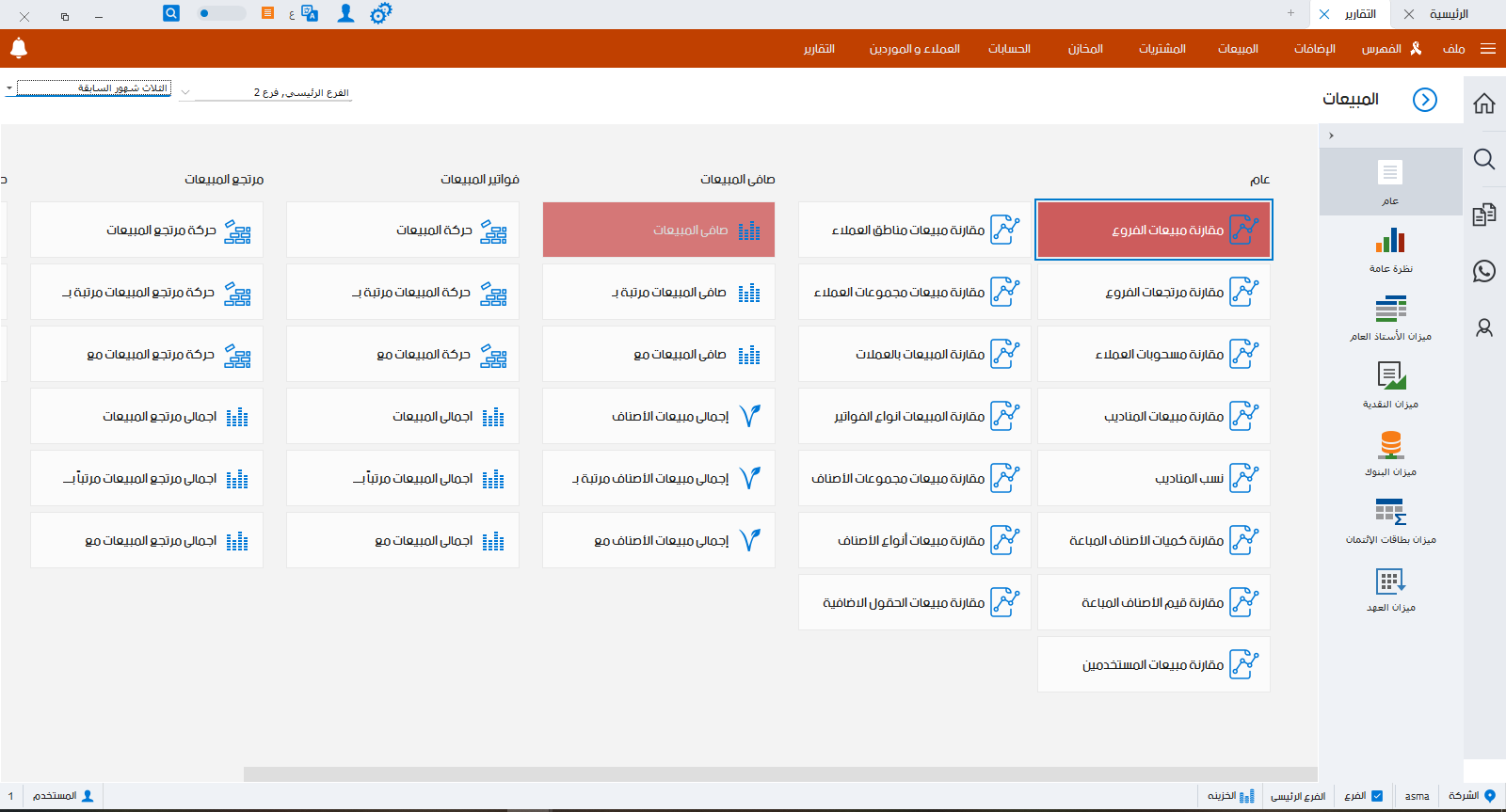The image size is (1506, 812).
Task: Open مقارنة مبيعات المستخدمين report
Action: click(1154, 664)
